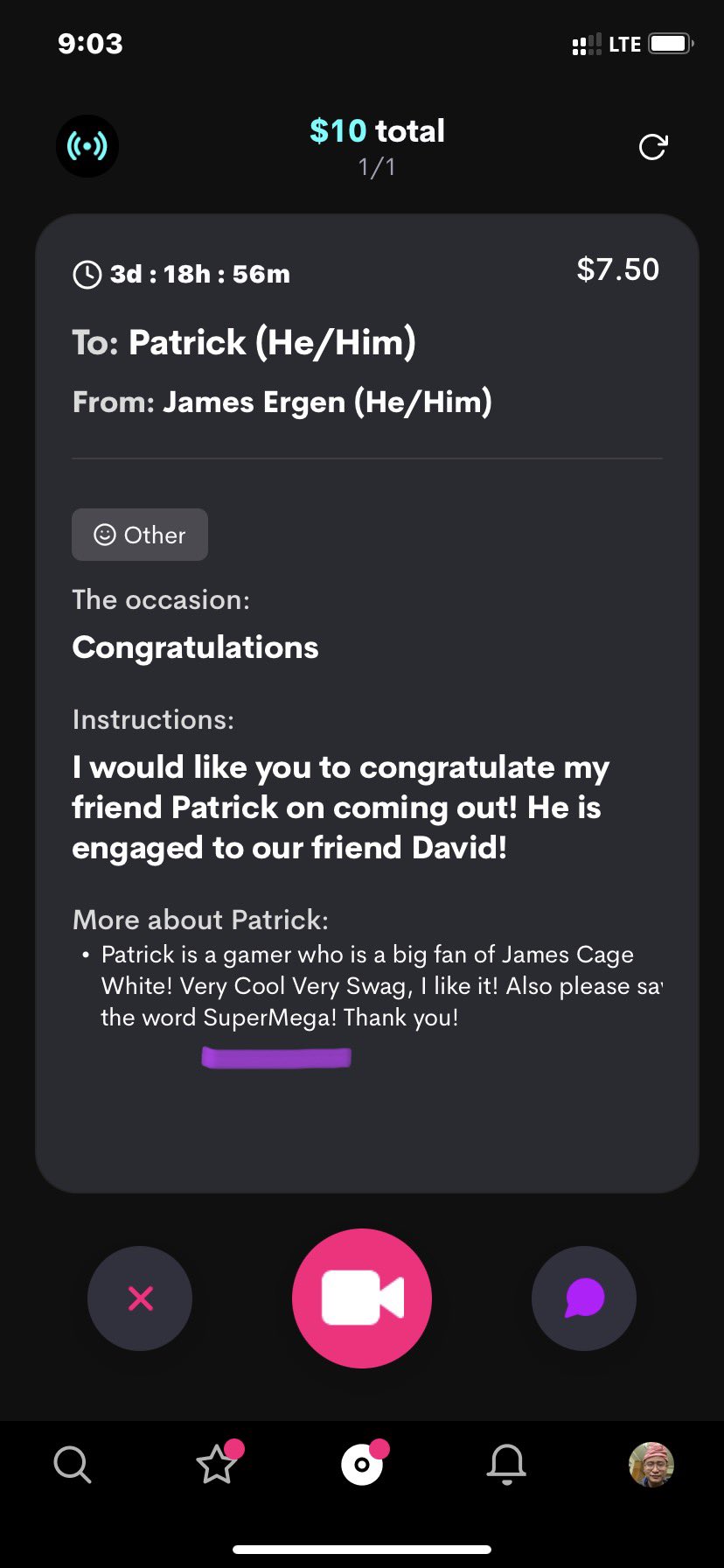Screen dimensions: 724x1568
Task: Tap the sender name James Ergen
Action: click(x=326, y=402)
